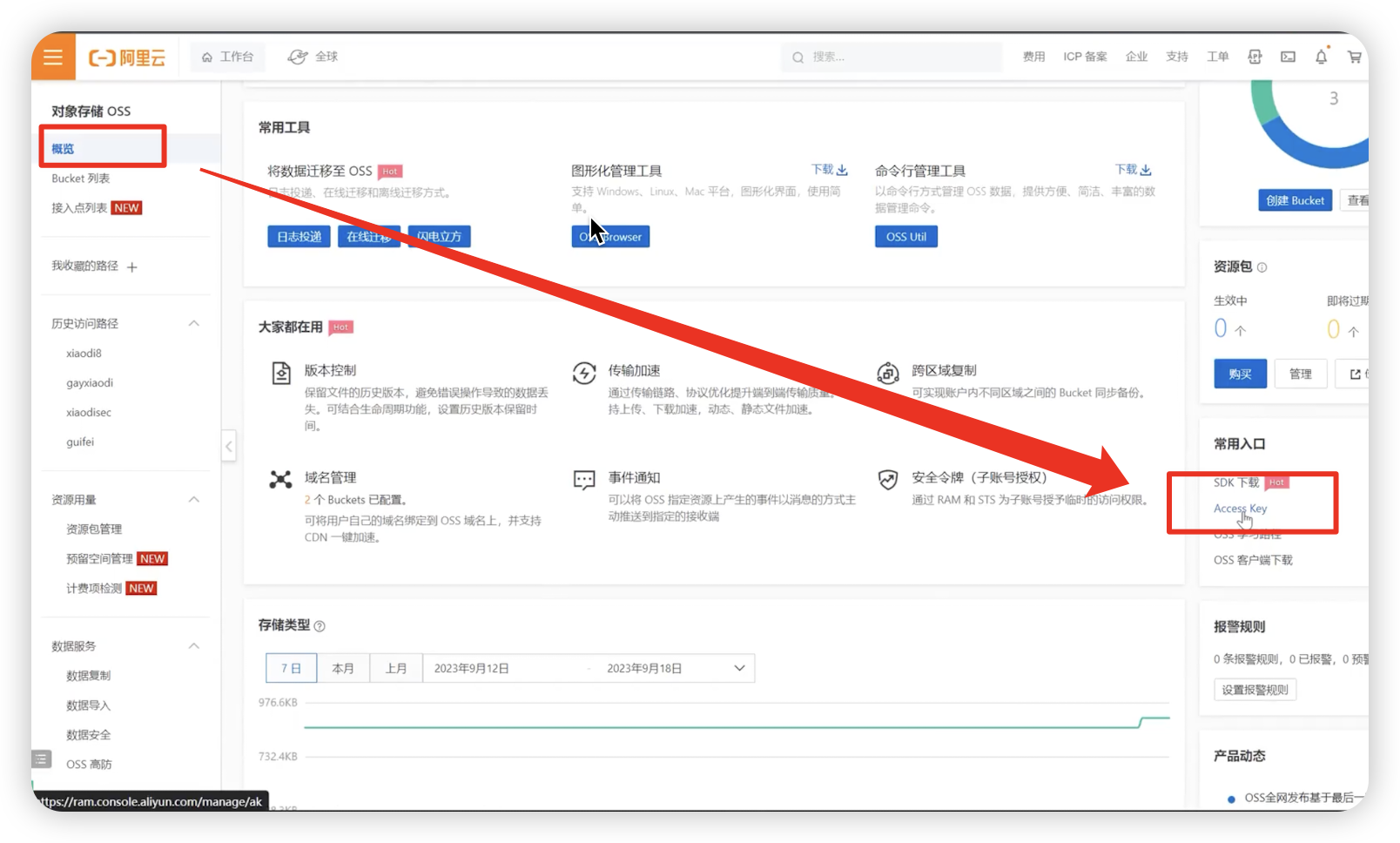
Task: Open 数据安全 in the sidebar
Action: (x=88, y=735)
